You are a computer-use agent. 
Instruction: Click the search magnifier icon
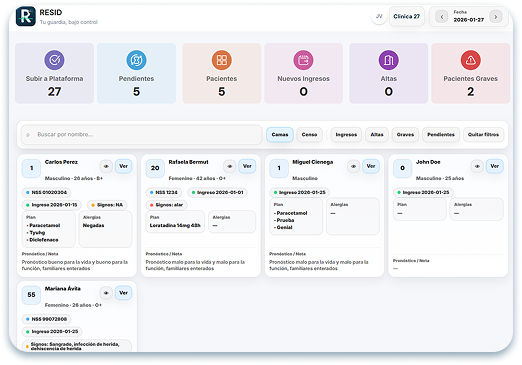point(28,135)
